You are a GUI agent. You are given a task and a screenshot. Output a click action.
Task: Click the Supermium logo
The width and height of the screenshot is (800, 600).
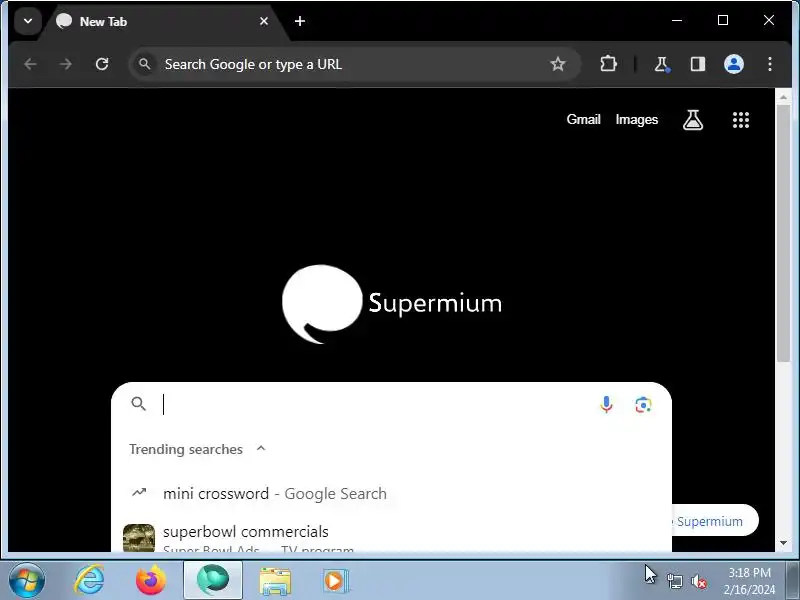pyautogui.click(x=392, y=304)
